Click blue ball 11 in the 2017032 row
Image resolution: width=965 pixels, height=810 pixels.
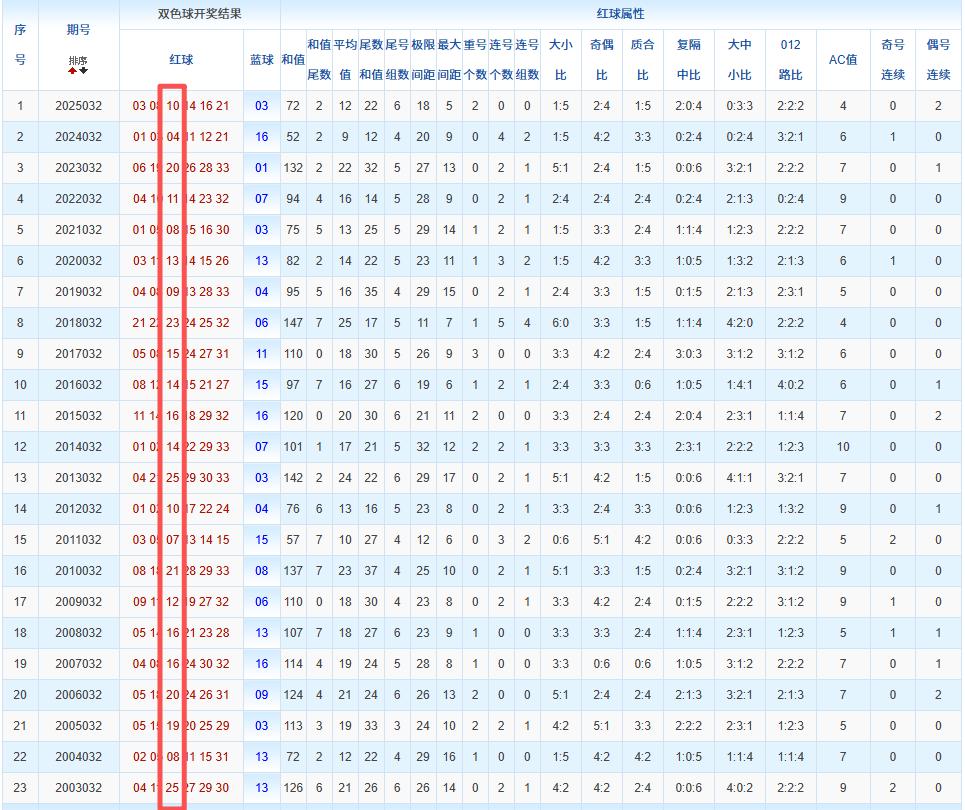262,354
